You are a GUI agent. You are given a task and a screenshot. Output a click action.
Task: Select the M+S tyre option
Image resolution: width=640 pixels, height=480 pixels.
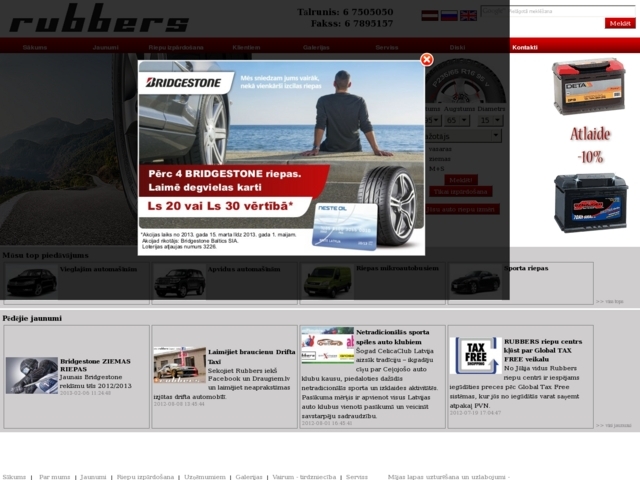click(436, 169)
